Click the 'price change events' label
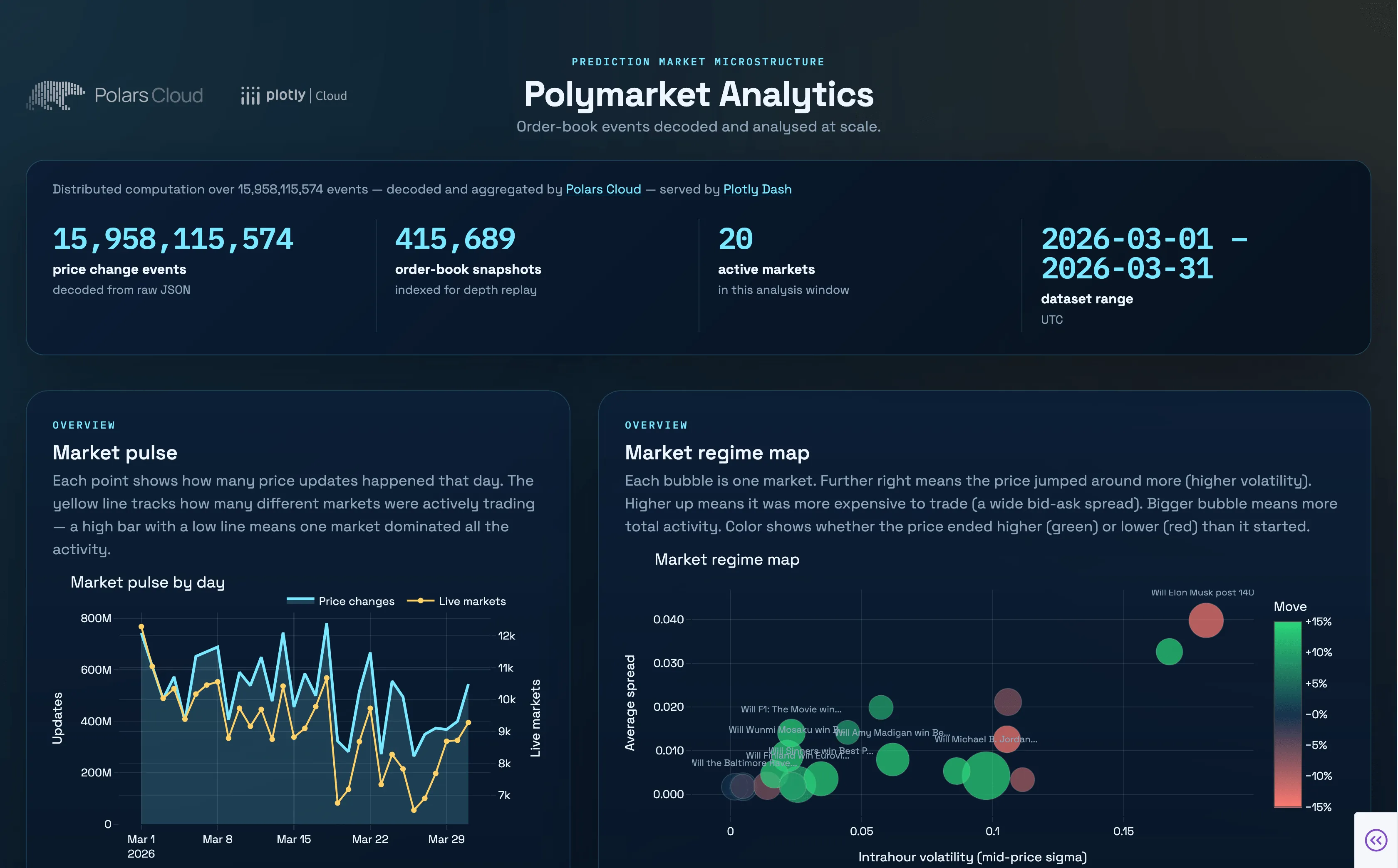The height and width of the screenshot is (868, 1398). [x=119, y=269]
